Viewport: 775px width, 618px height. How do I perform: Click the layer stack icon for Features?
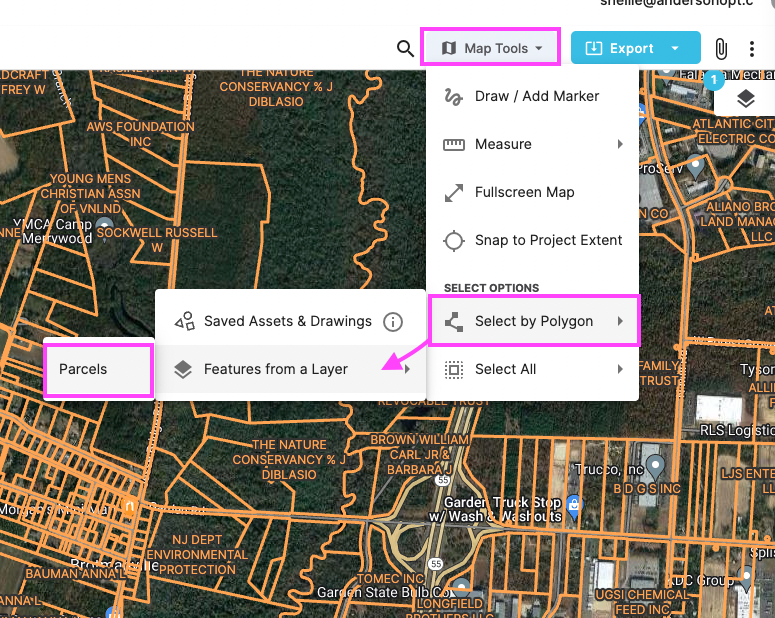coord(183,369)
